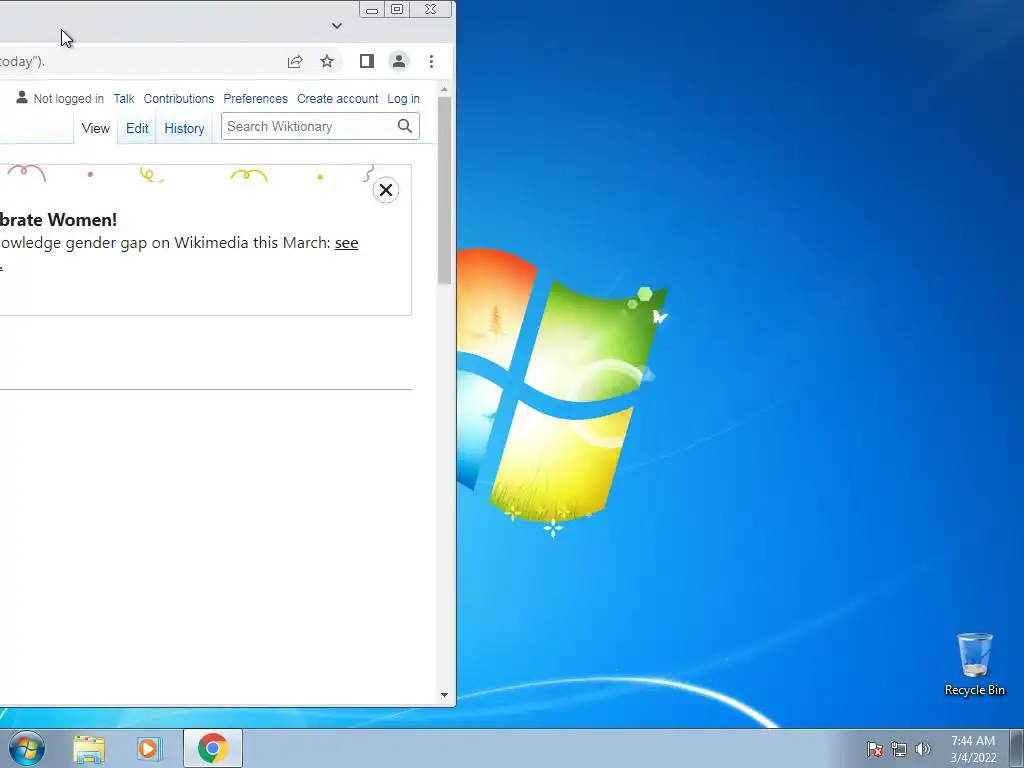
Task: Open Chrome side panel icon
Action: (x=367, y=61)
